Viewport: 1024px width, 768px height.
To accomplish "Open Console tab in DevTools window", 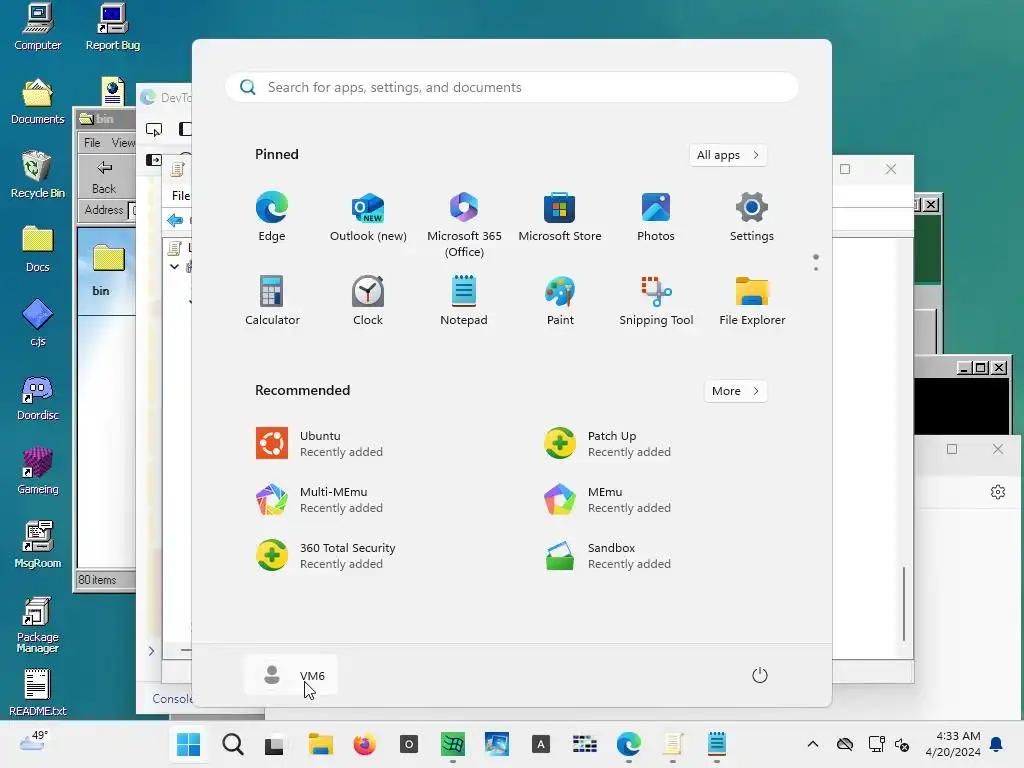I will (172, 698).
